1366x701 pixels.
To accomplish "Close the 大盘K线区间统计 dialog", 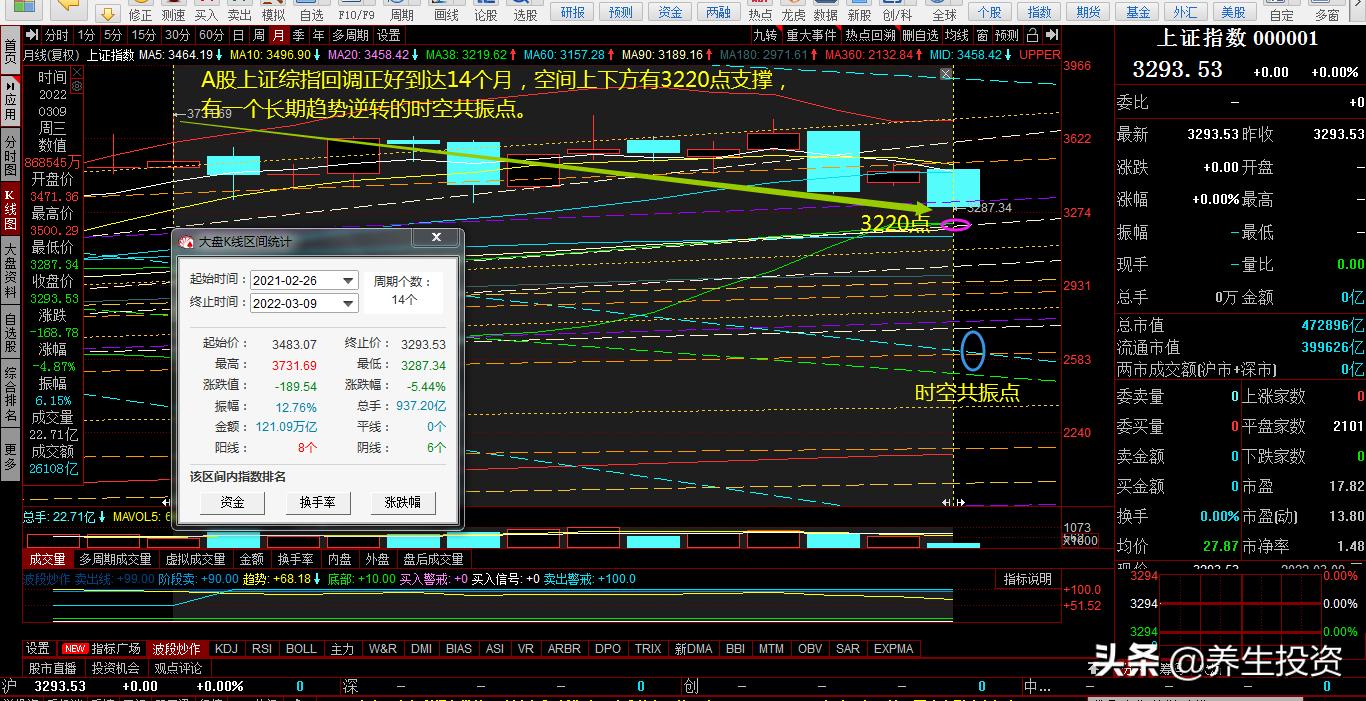I will [x=436, y=238].
